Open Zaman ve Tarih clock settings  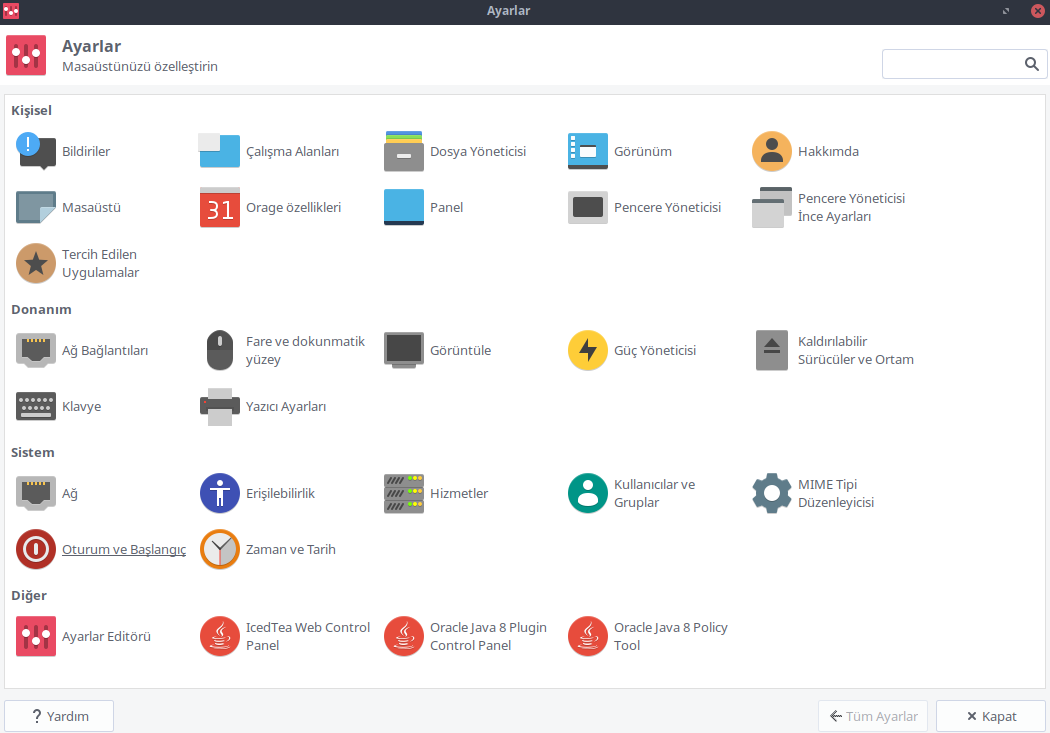(x=220, y=550)
